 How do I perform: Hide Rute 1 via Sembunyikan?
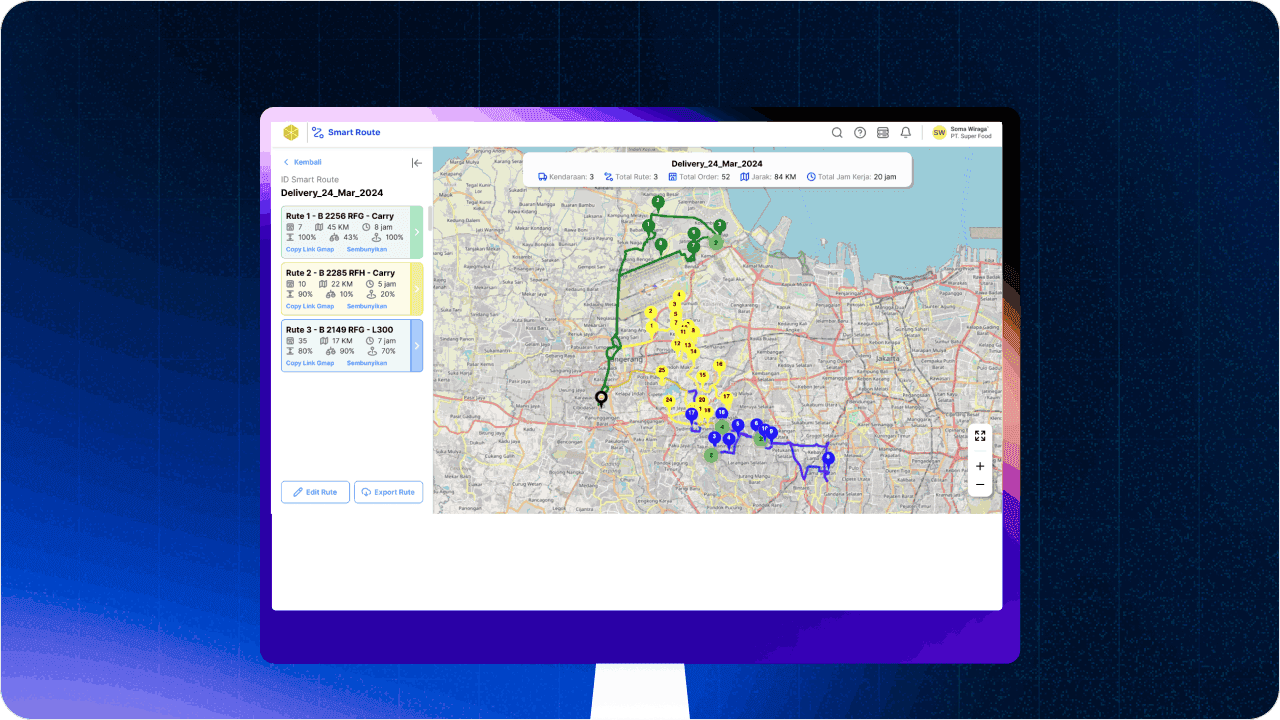point(366,249)
